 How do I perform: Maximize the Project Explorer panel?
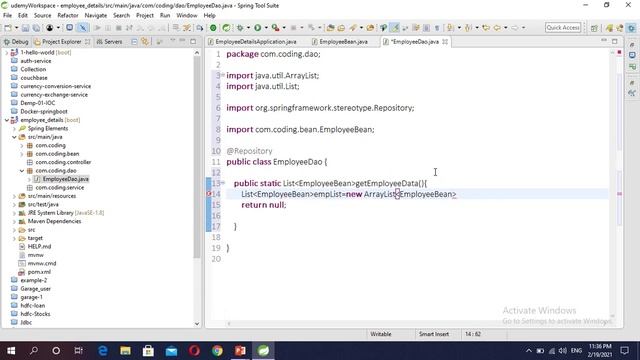(193, 41)
